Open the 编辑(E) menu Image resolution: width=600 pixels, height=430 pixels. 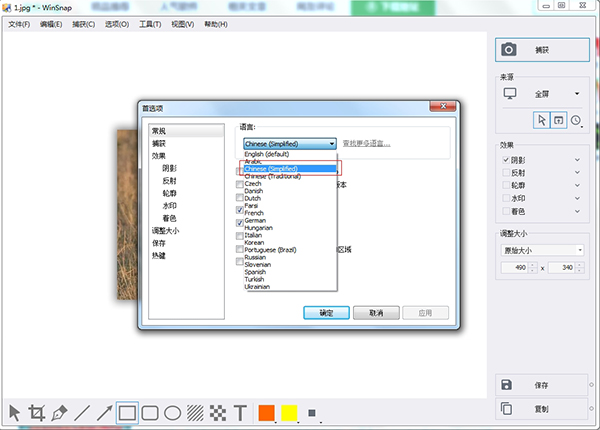tap(51, 24)
